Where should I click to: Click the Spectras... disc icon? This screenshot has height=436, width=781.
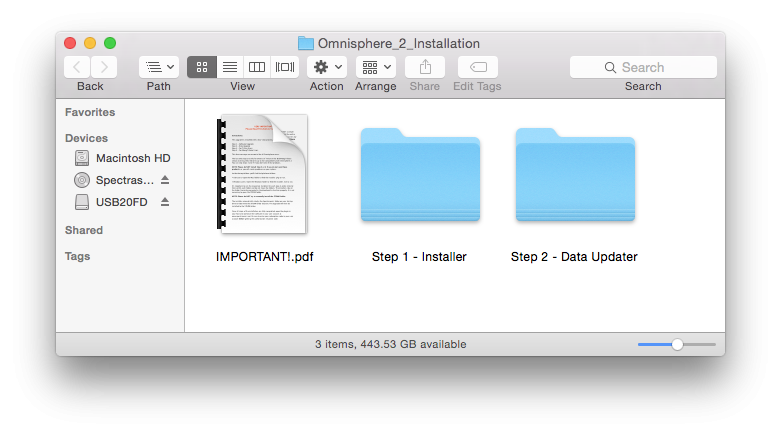[x=82, y=180]
